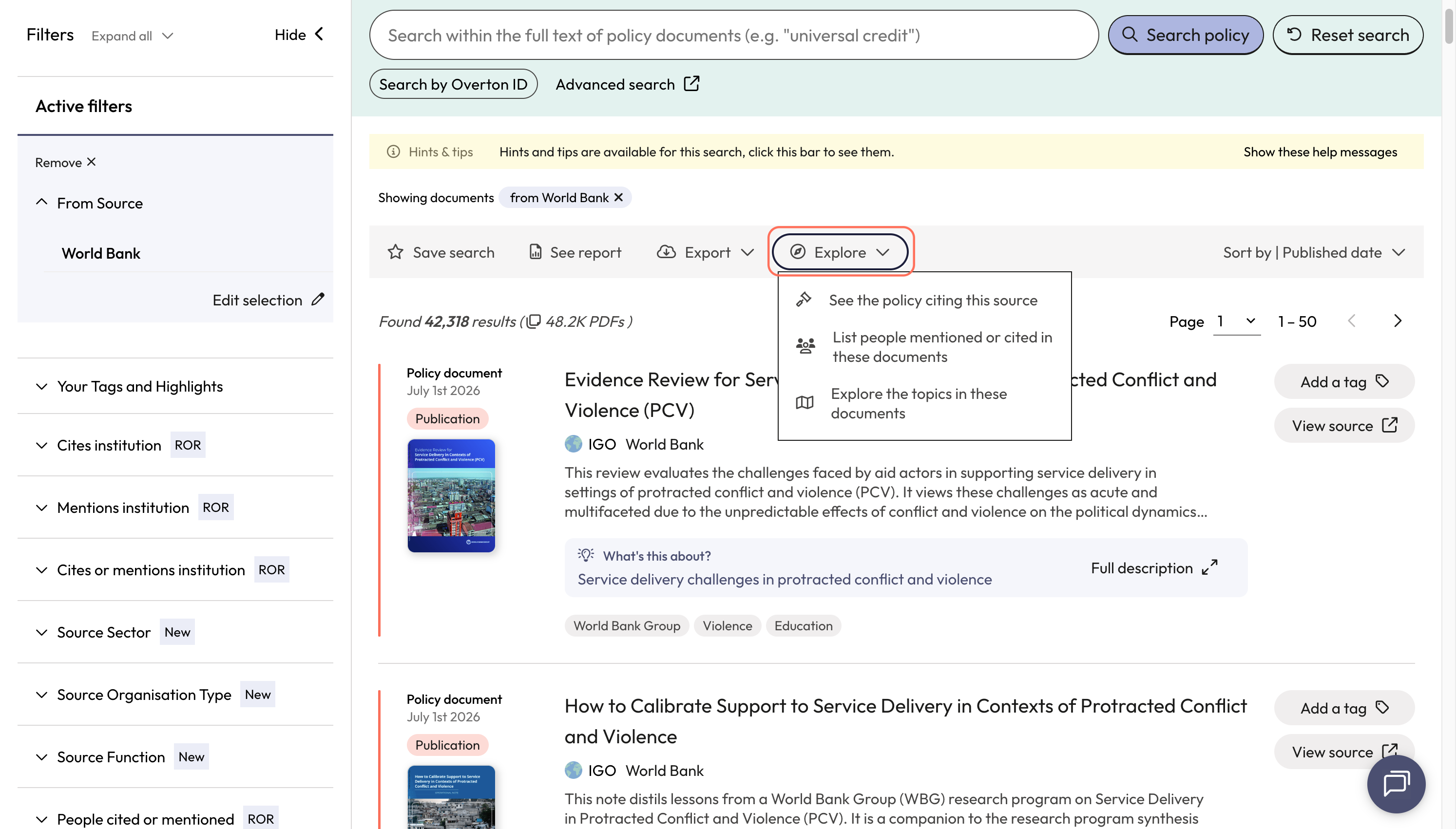This screenshot has width=1456, height=829.
Task: Click the Hide filters chevron icon
Action: point(319,34)
